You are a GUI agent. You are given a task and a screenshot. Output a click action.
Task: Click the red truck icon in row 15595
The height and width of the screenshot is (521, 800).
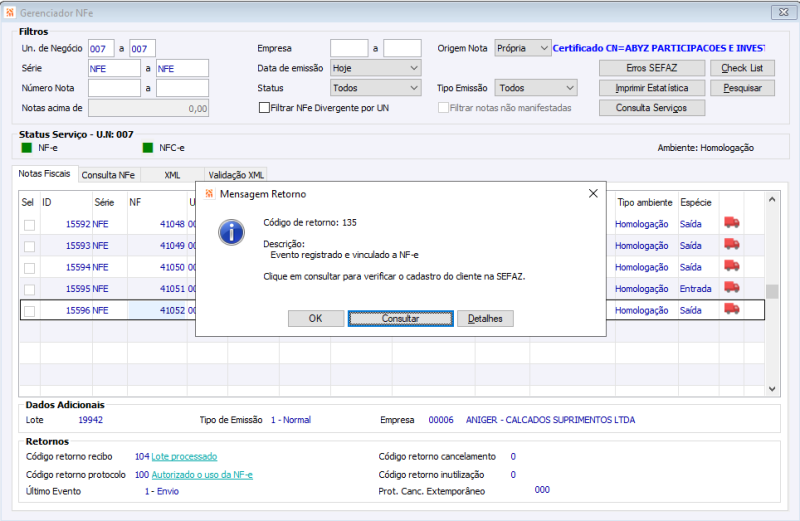click(732, 287)
